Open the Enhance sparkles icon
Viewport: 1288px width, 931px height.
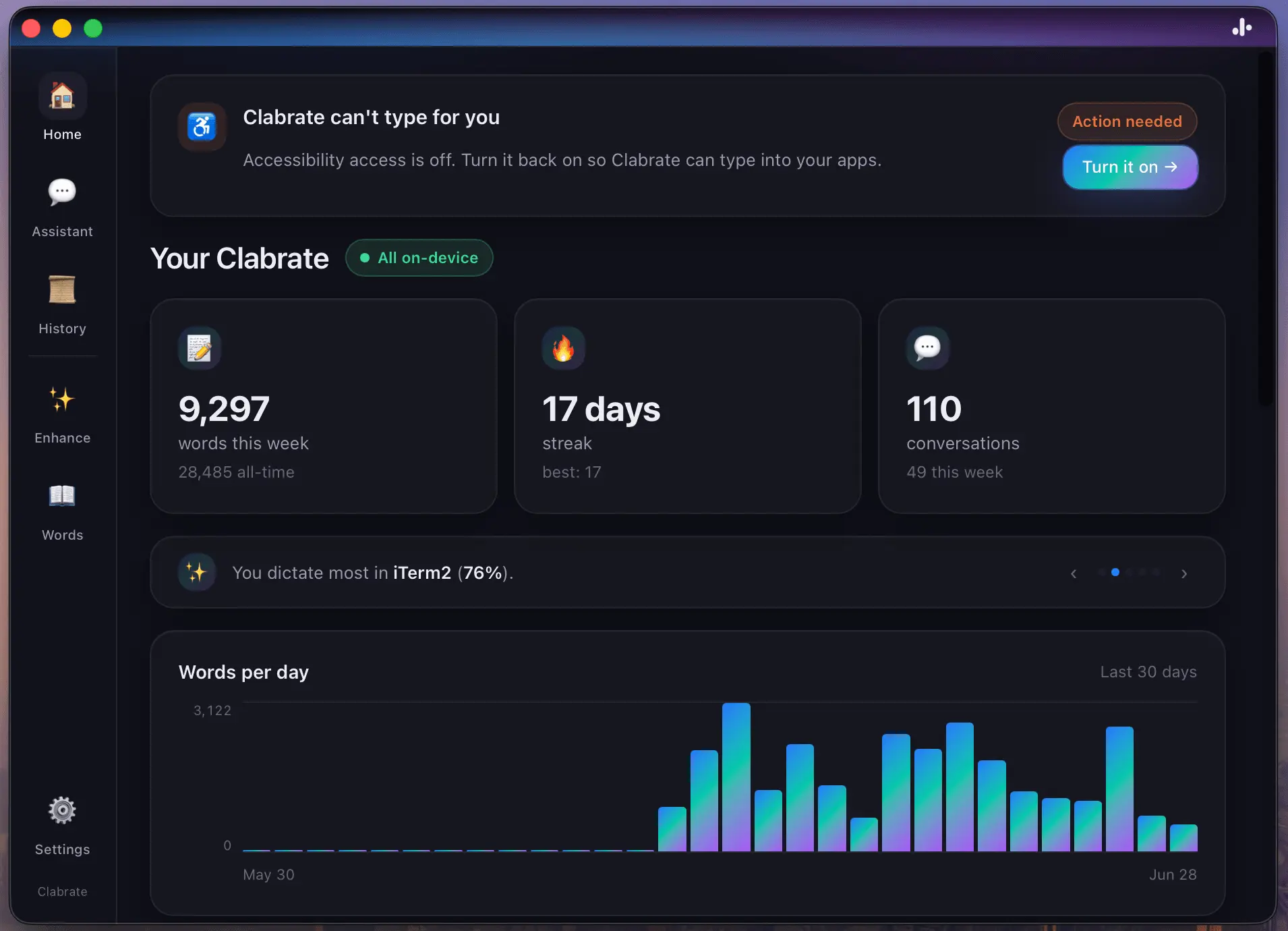[62, 399]
